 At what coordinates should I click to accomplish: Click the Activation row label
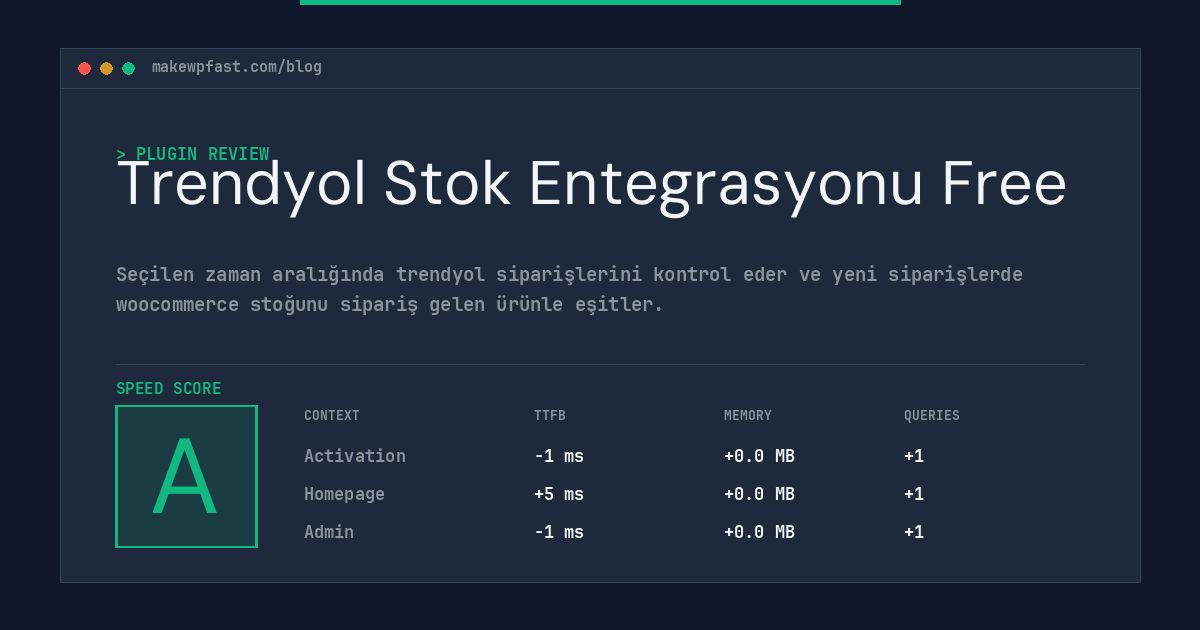355,456
